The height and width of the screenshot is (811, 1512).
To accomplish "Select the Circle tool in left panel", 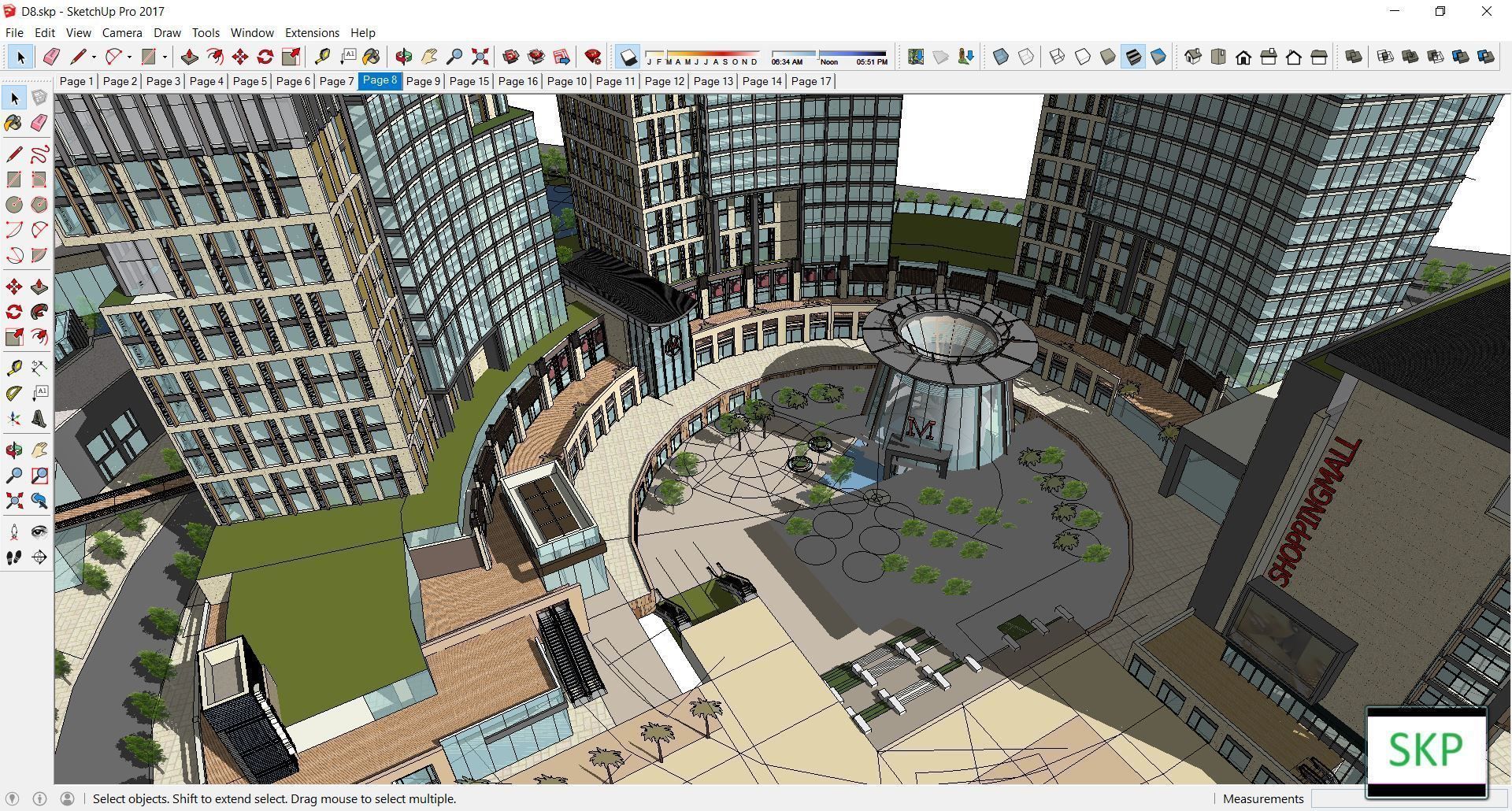I will 14,204.
